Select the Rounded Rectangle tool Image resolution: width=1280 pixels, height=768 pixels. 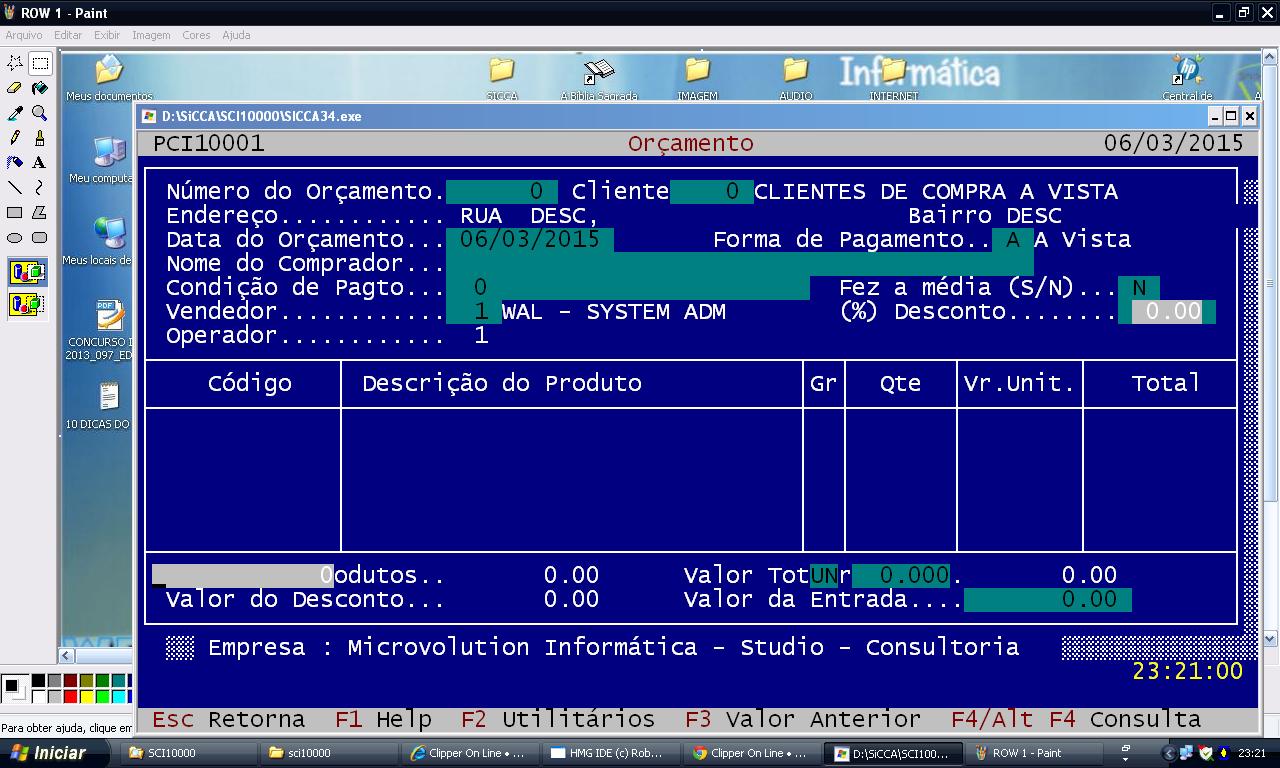click(40, 238)
